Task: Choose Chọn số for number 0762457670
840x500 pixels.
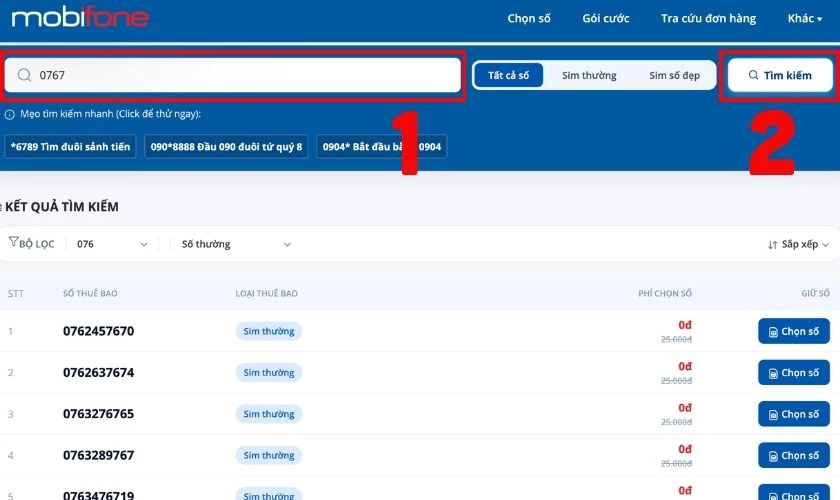Action: click(794, 331)
